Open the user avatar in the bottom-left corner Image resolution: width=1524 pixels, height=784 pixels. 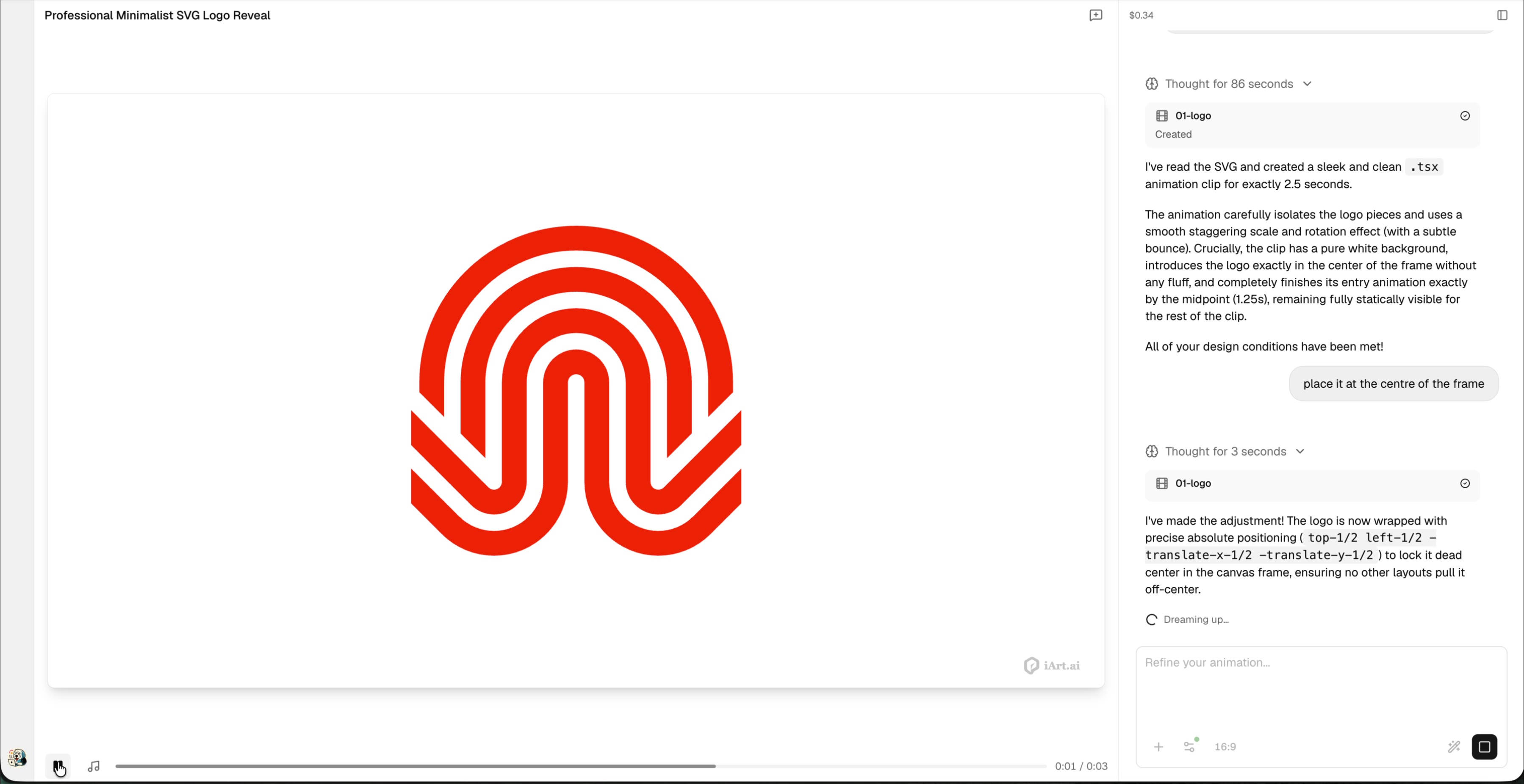[17, 757]
